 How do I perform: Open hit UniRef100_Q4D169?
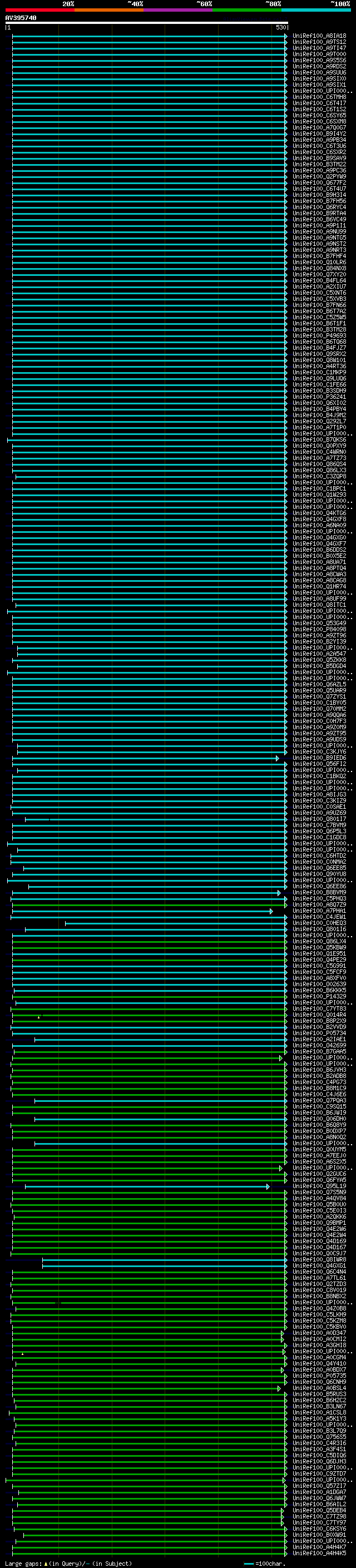[319, 1241]
